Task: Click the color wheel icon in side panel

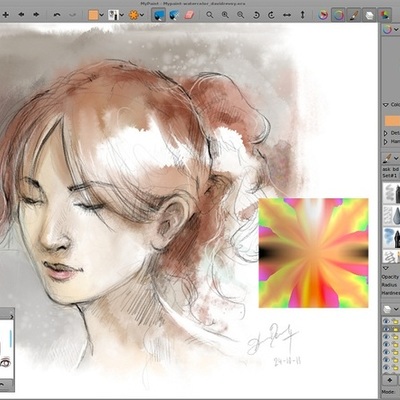Action: [x=387, y=29]
